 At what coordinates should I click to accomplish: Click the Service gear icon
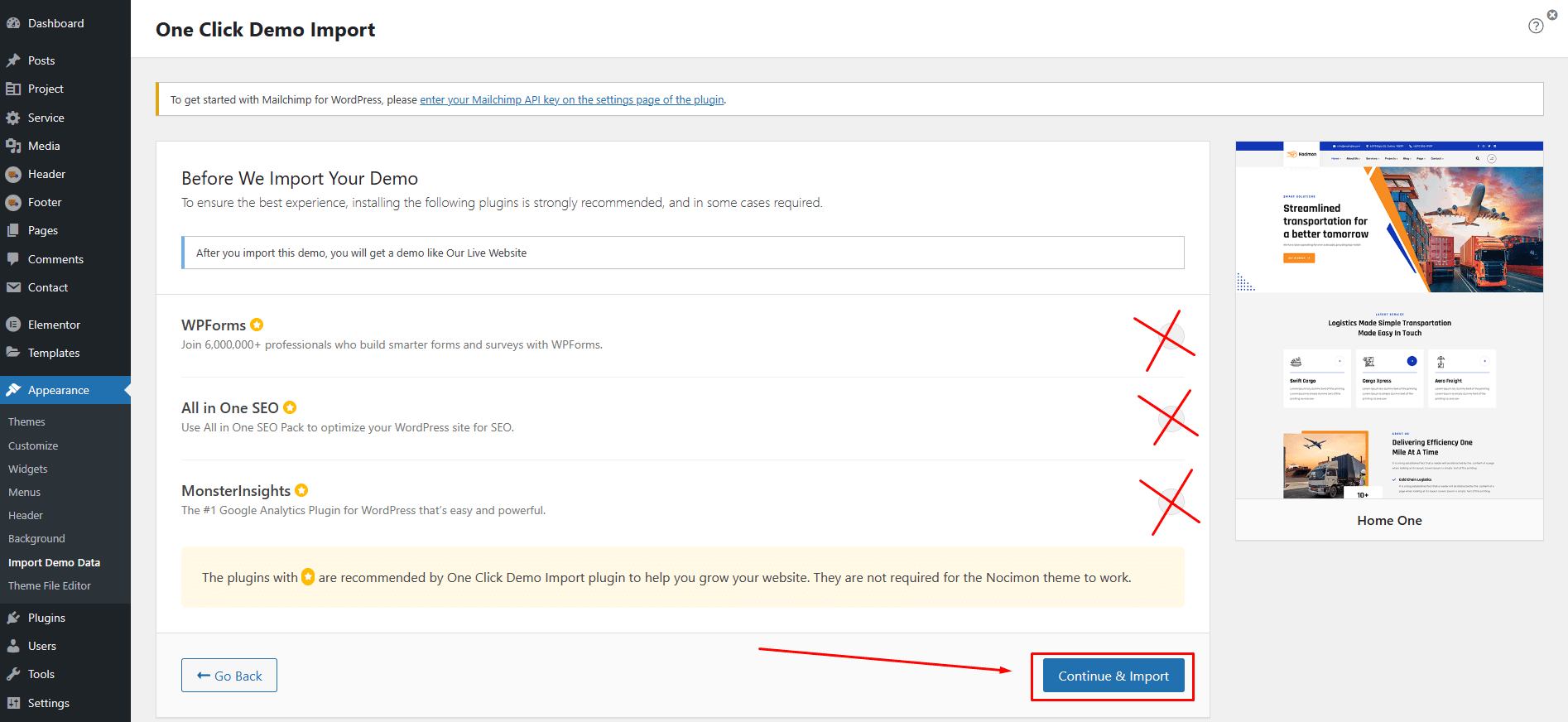tap(13, 118)
